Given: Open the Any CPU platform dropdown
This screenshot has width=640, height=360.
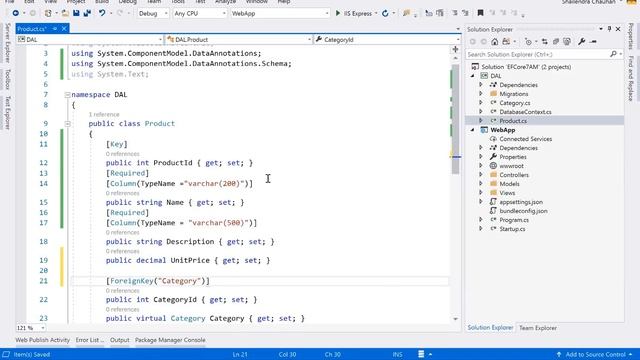Looking at the screenshot, I should coord(200,13).
